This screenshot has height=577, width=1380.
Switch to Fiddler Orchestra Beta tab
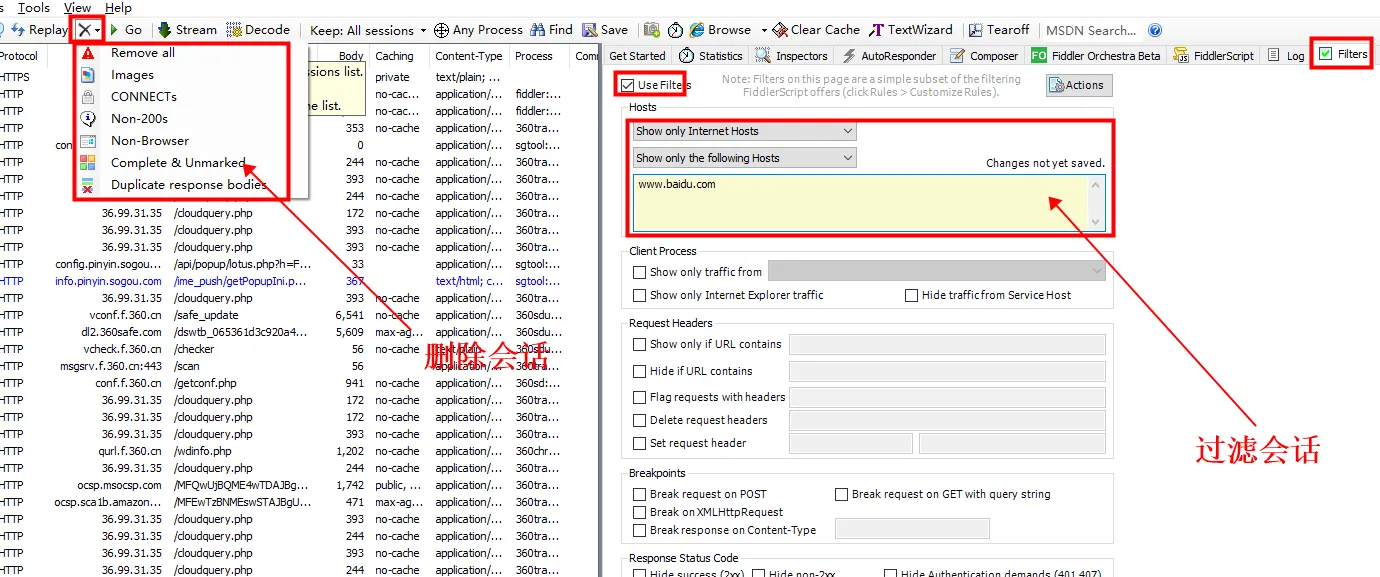(1096, 56)
